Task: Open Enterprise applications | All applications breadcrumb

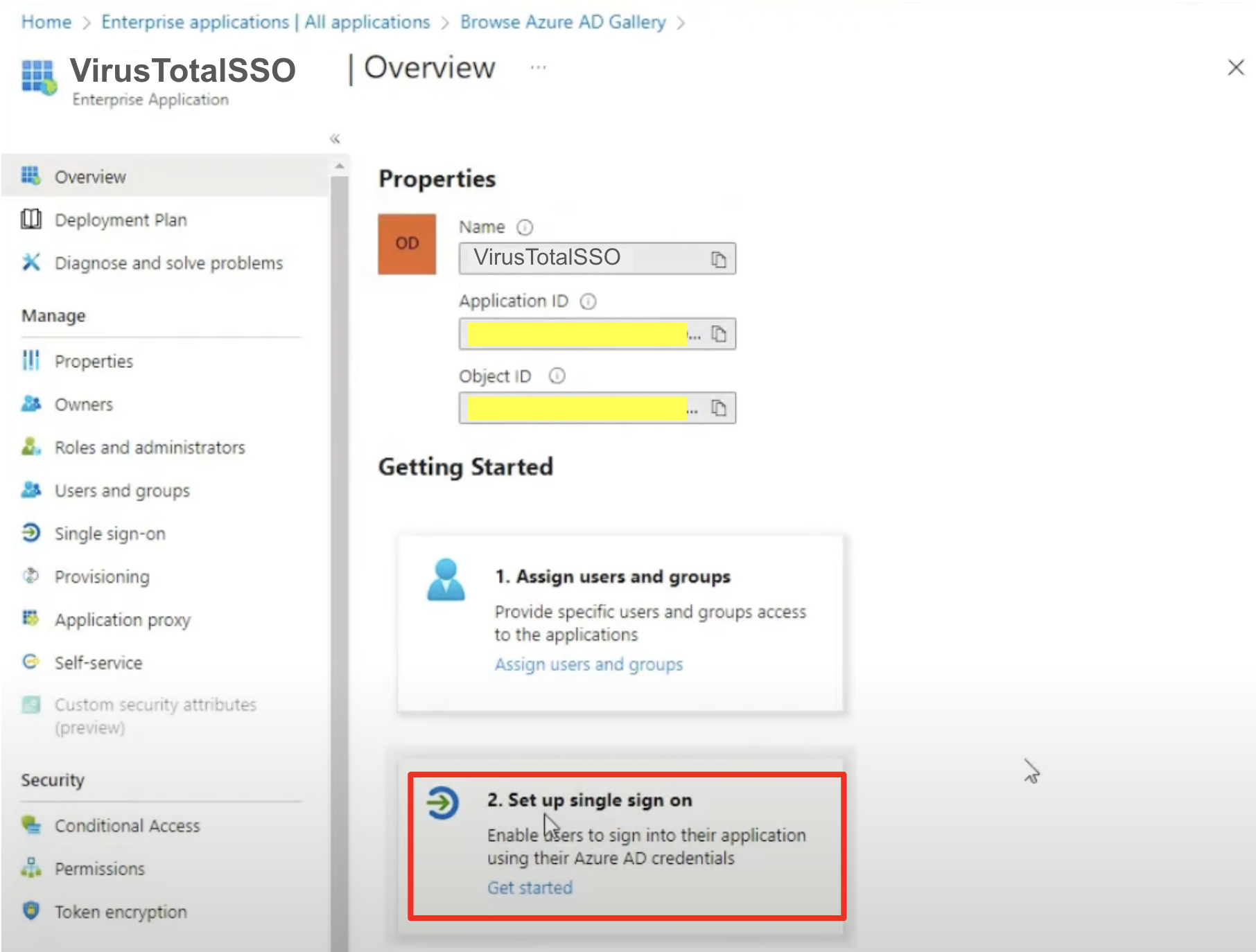Action: pos(265,22)
